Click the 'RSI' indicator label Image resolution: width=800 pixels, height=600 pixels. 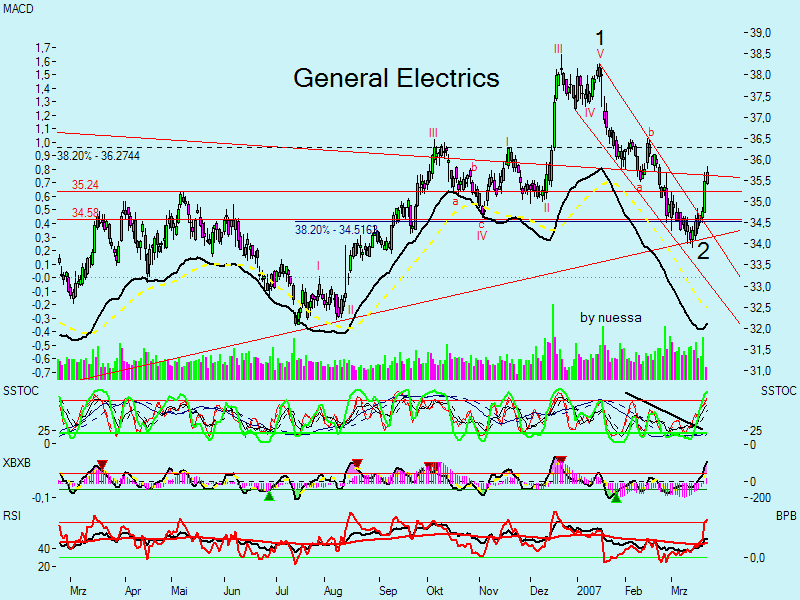(12, 516)
